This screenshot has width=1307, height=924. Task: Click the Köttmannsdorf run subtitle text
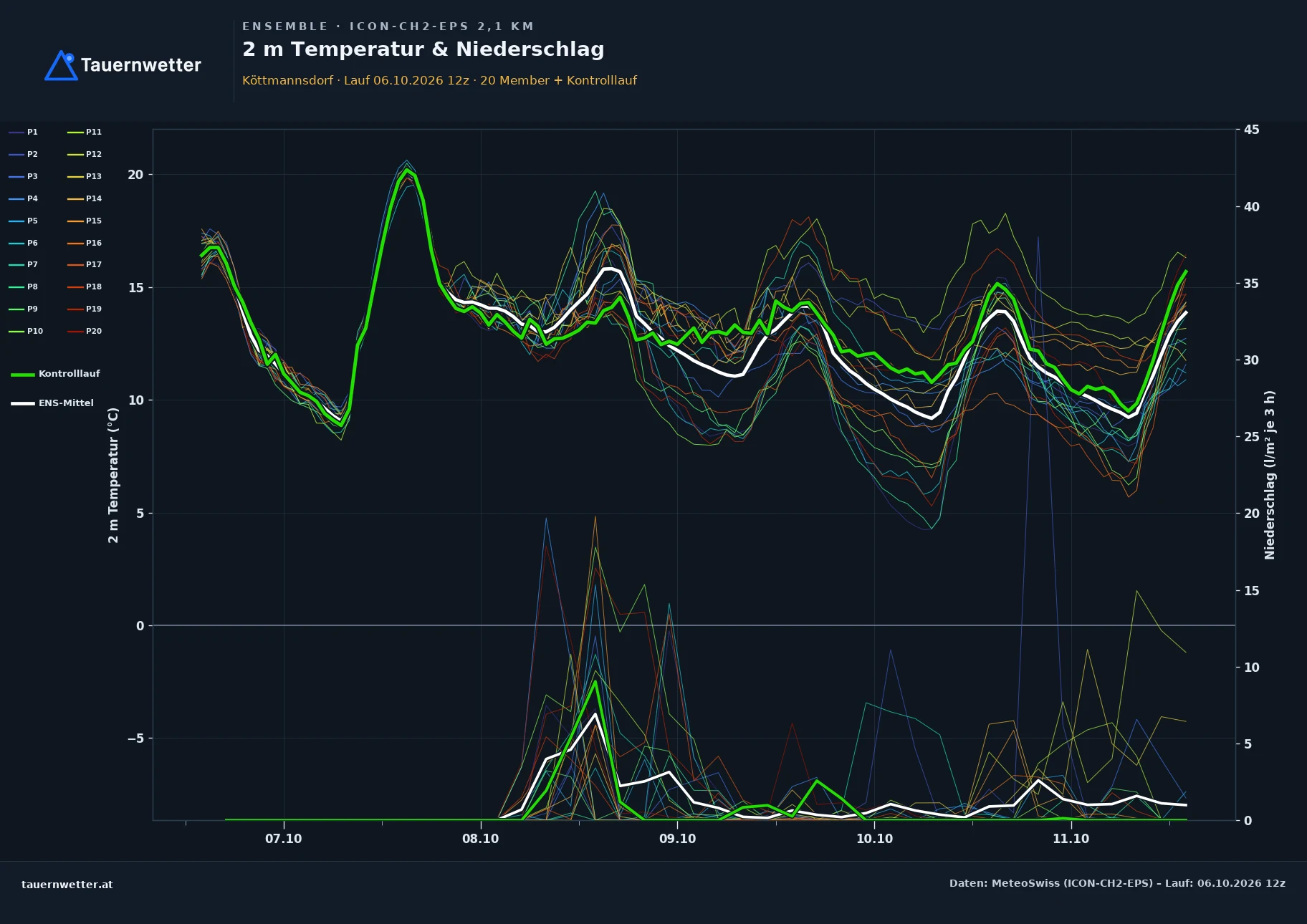click(439, 80)
